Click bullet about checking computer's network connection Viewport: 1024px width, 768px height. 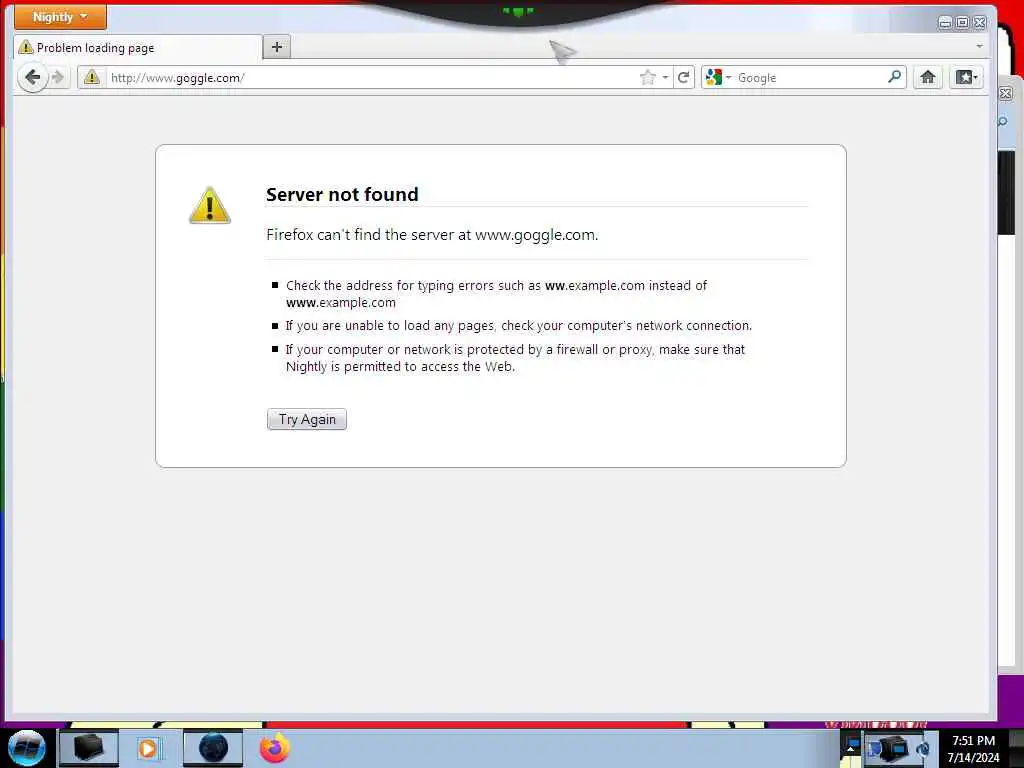[x=519, y=326]
